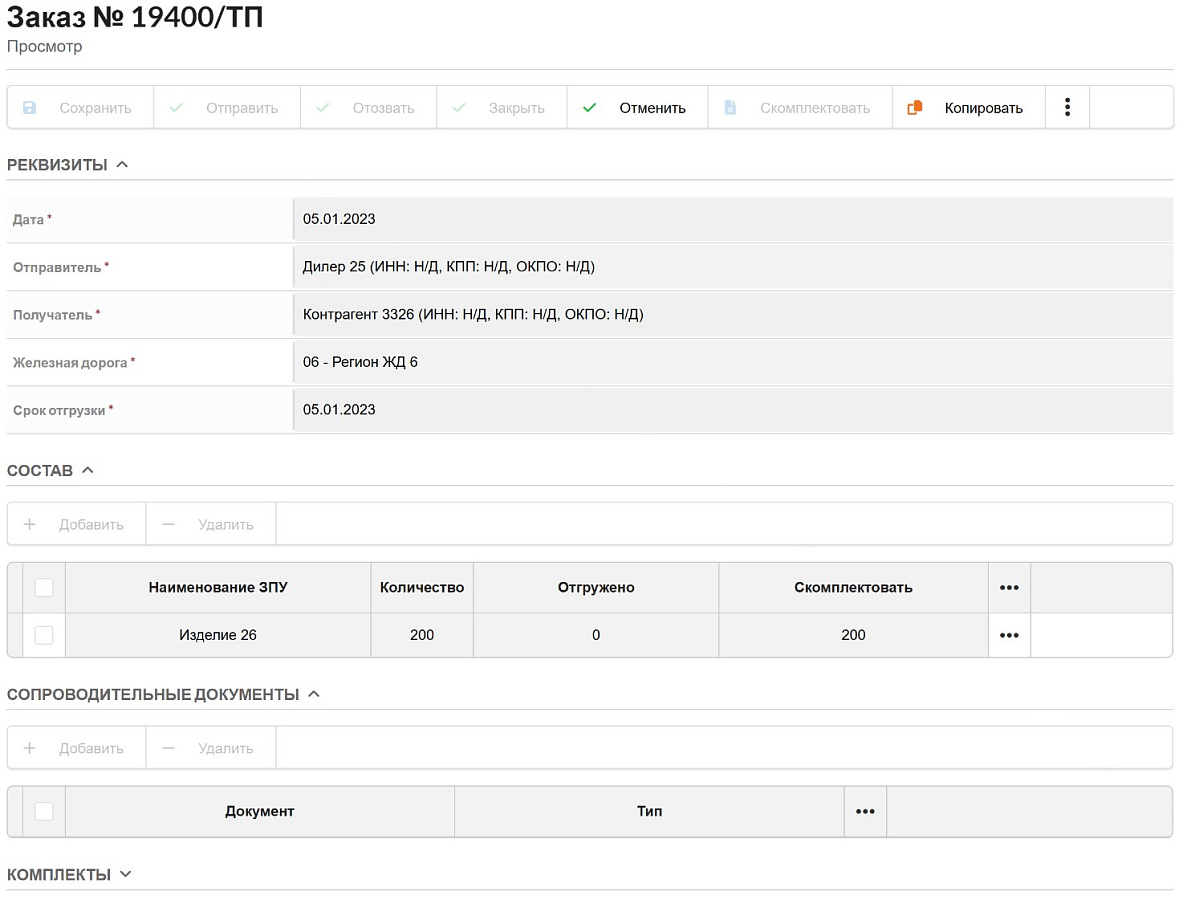Collapse the Реквизиты section
1183x900 pixels.
point(122,164)
